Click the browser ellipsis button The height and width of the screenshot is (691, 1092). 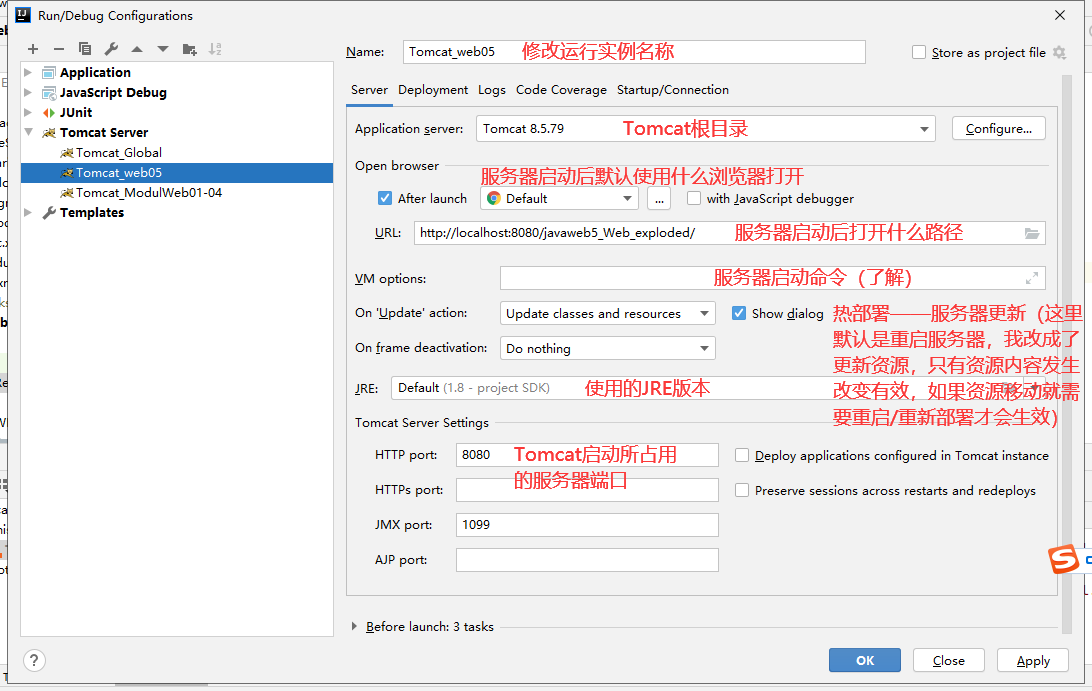pyautogui.click(x=659, y=199)
